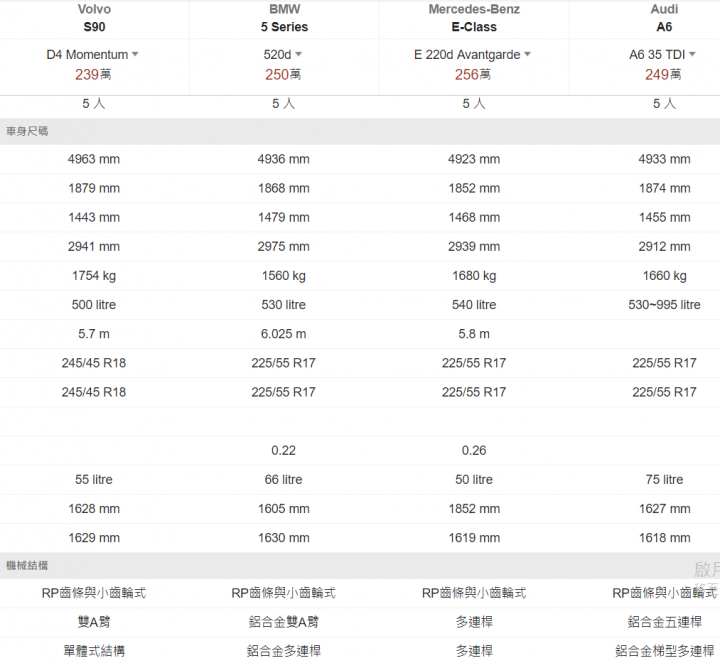Click the 249萬 price of the Audi
The image size is (720, 663).
coord(663,74)
